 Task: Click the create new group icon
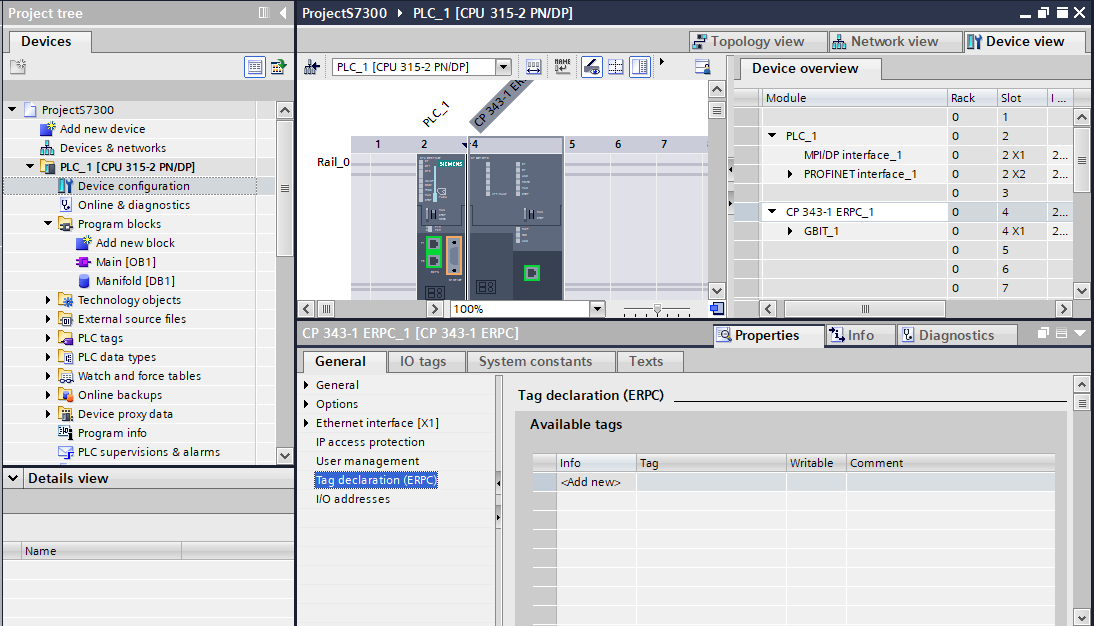pyautogui.click(x=17, y=67)
